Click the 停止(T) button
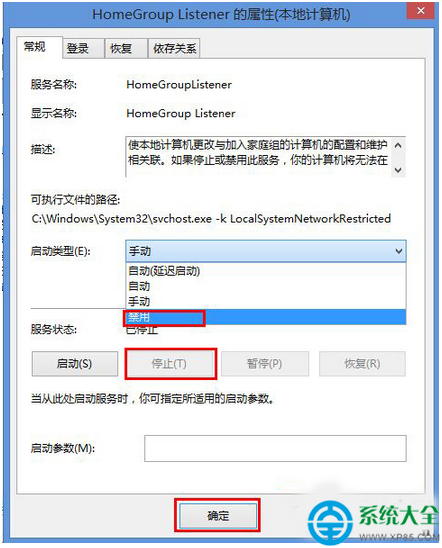Viewport: 442px width, 548px height. point(170,364)
